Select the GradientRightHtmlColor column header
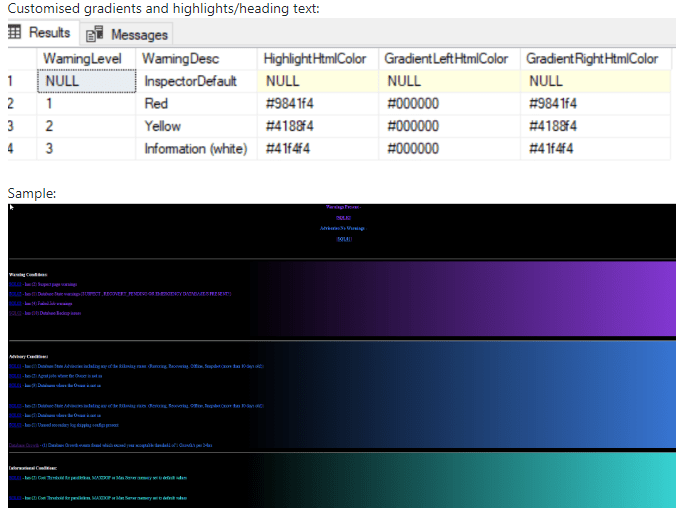The image size is (680, 512). coord(592,59)
